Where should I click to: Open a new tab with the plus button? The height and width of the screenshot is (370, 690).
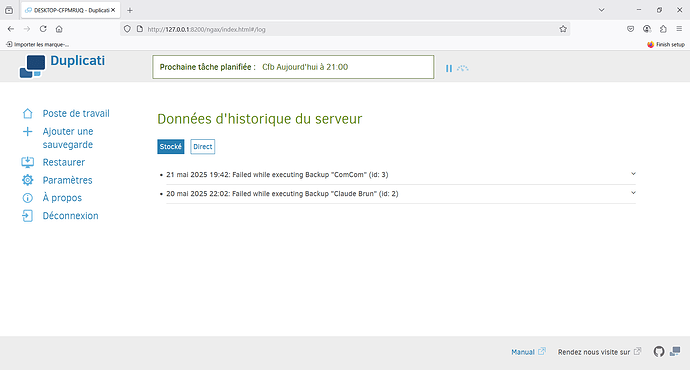click(130, 10)
